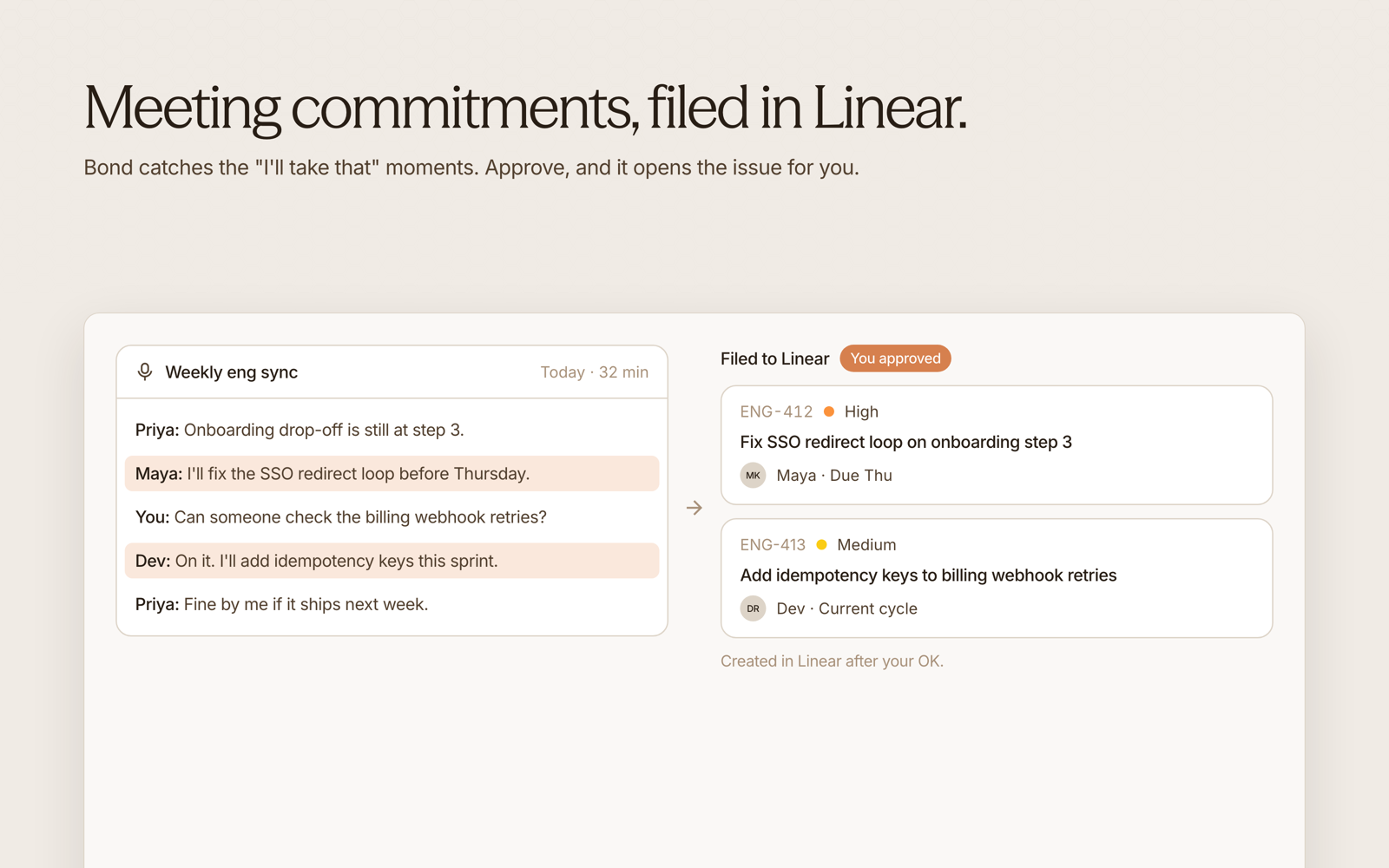Click the DR avatar on ENG-413 card
Viewport: 1389px width, 868px height.
(753, 608)
